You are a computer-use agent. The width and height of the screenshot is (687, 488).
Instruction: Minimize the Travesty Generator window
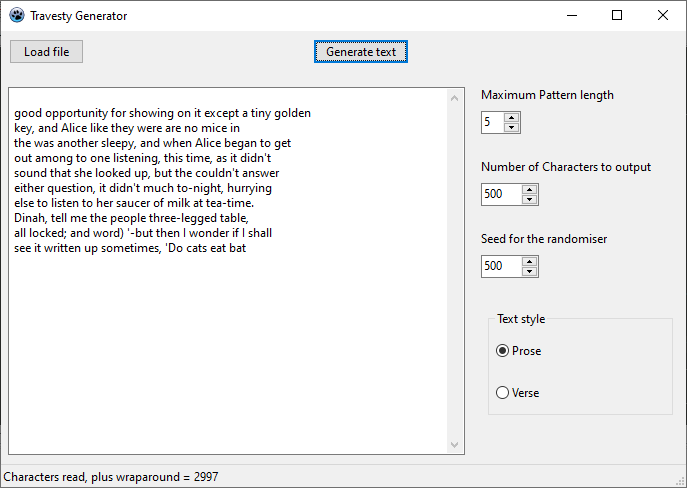572,15
